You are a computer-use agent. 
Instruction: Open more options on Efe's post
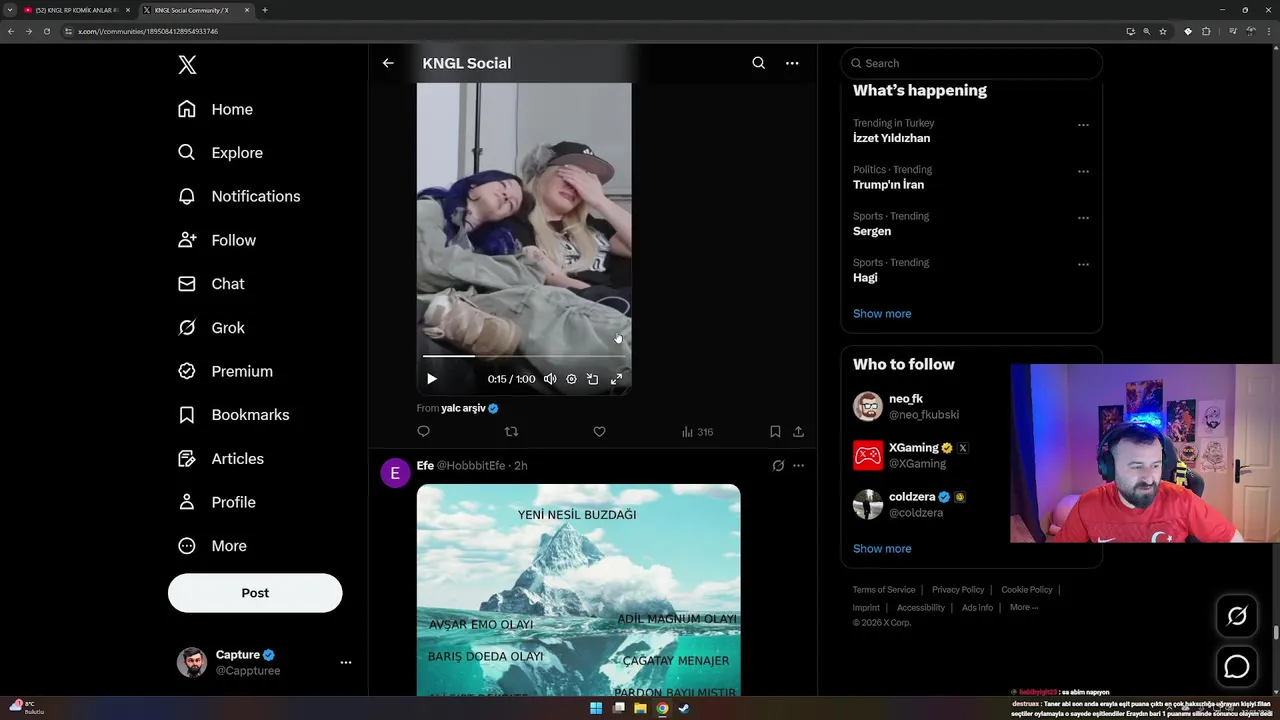798,466
